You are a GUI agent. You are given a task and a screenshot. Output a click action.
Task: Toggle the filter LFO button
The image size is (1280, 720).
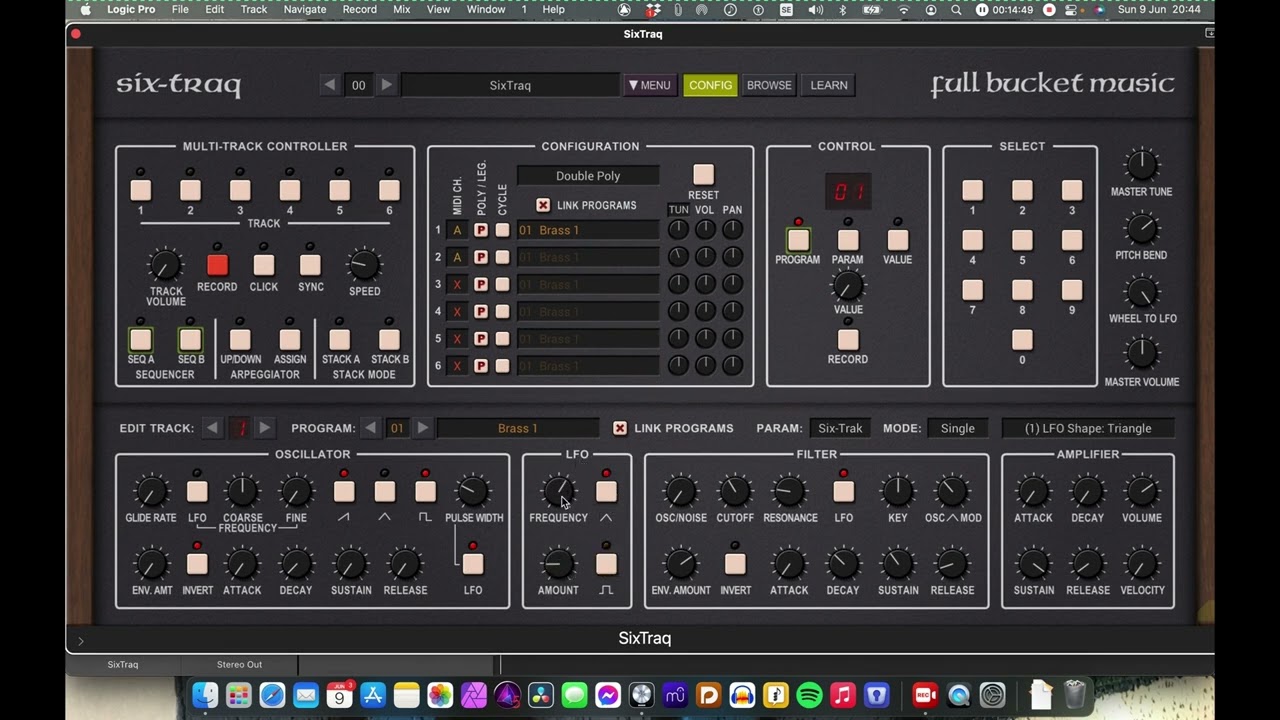(x=844, y=491)
